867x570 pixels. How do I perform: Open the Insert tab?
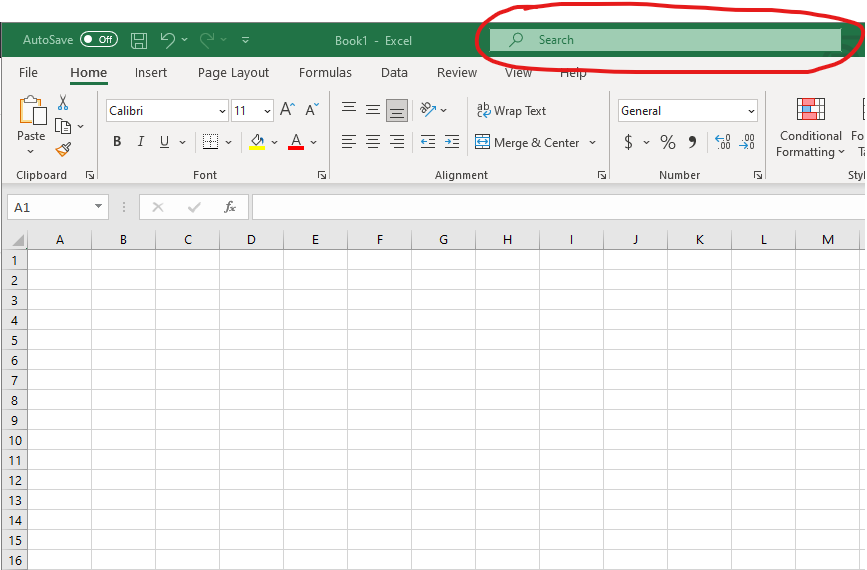(150, 72)
